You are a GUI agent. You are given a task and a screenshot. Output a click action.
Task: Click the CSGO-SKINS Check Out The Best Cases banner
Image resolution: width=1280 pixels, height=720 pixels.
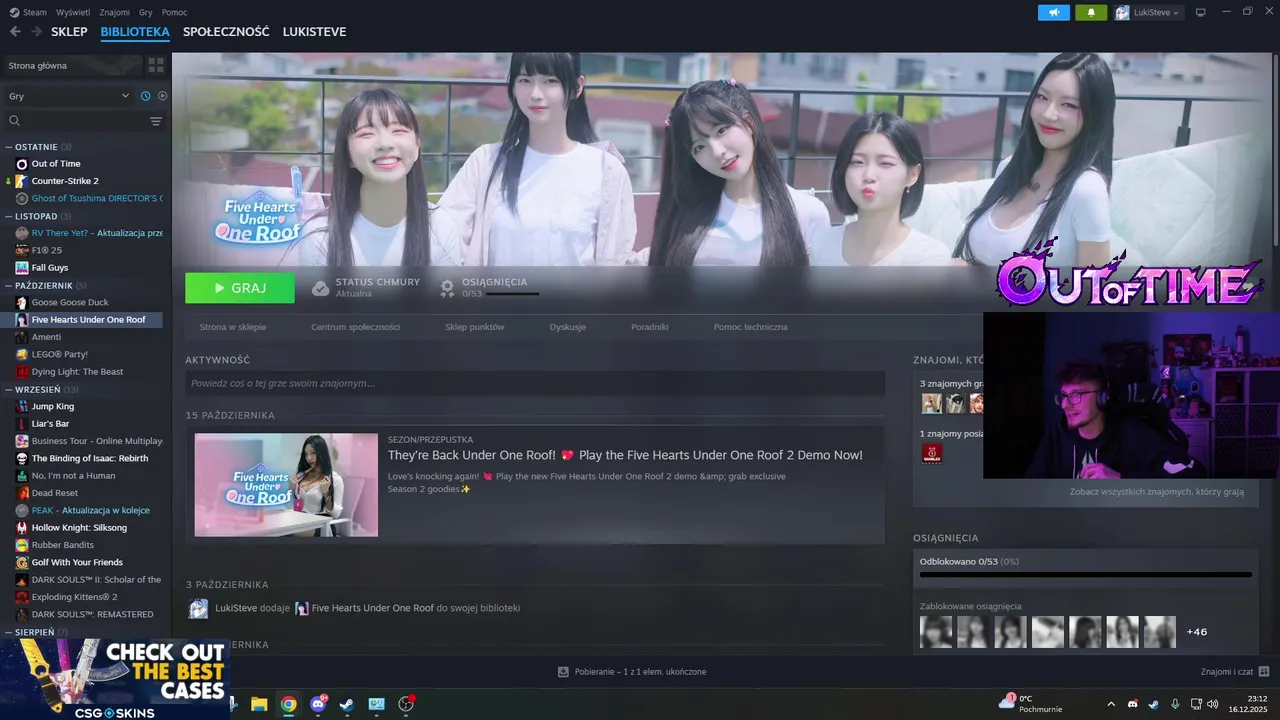coord(115,680)
